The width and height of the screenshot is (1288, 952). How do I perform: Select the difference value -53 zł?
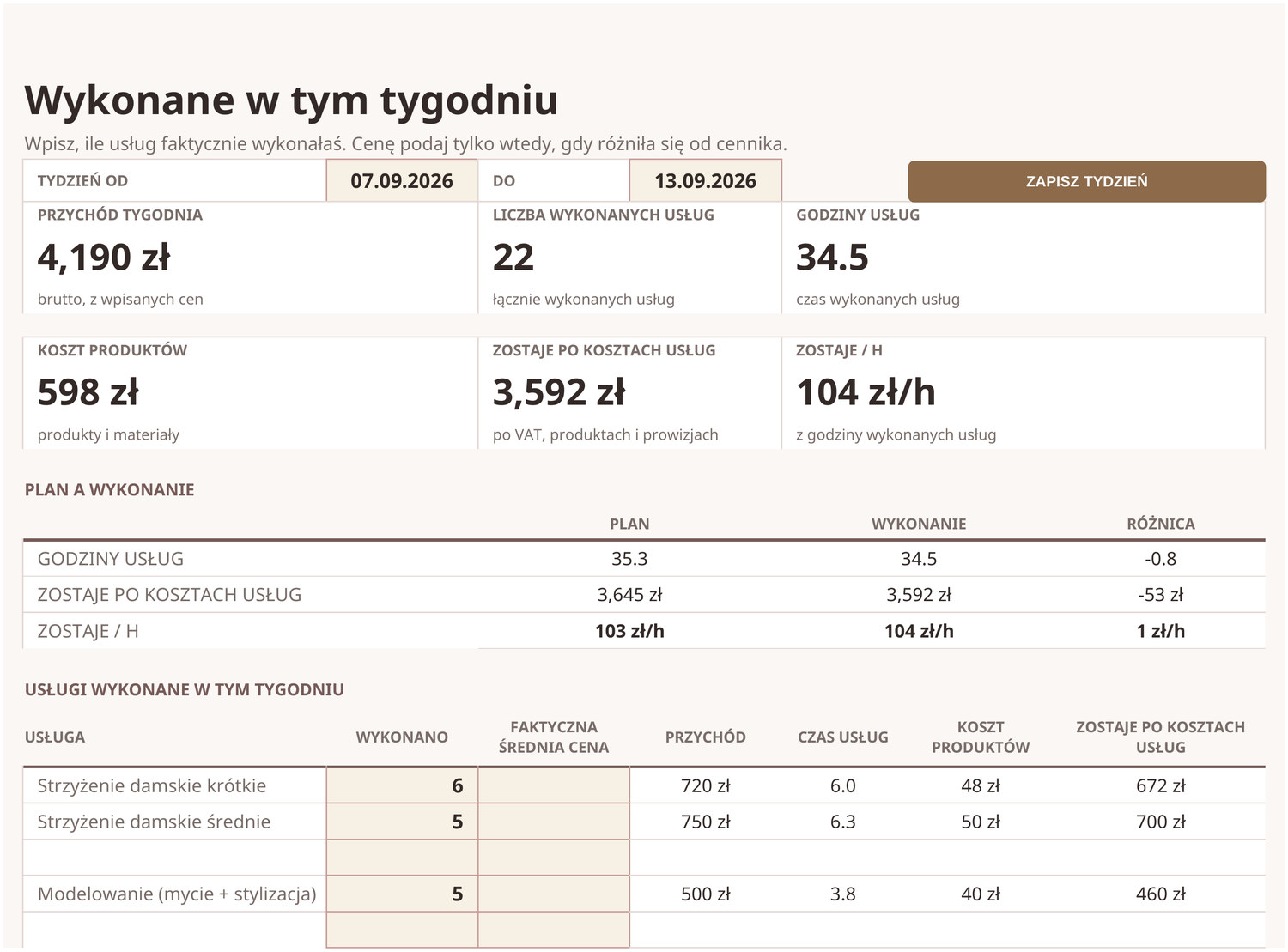pyautogui.click(x=1161, y=595)
